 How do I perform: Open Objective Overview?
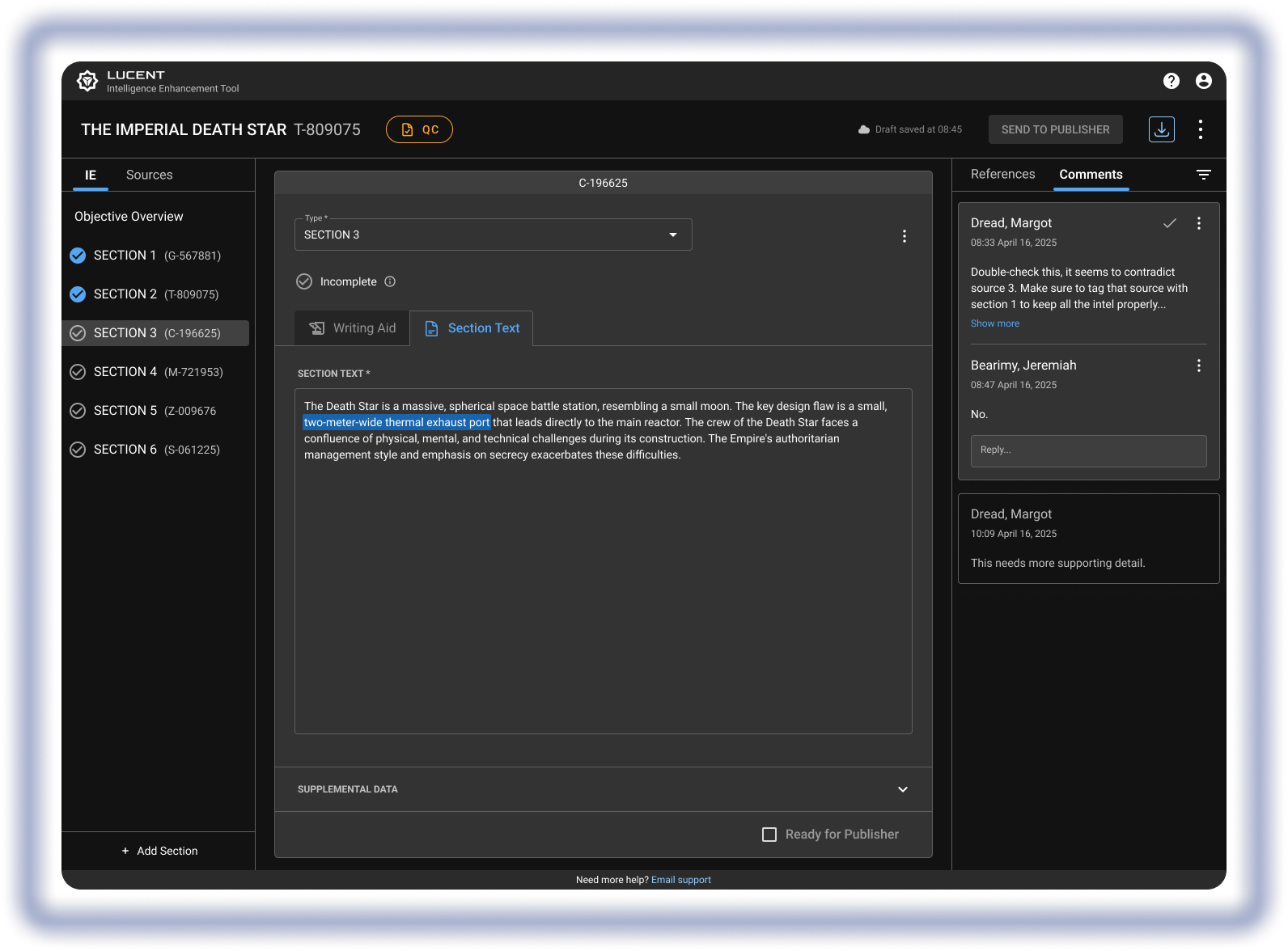tap(129, 217)
